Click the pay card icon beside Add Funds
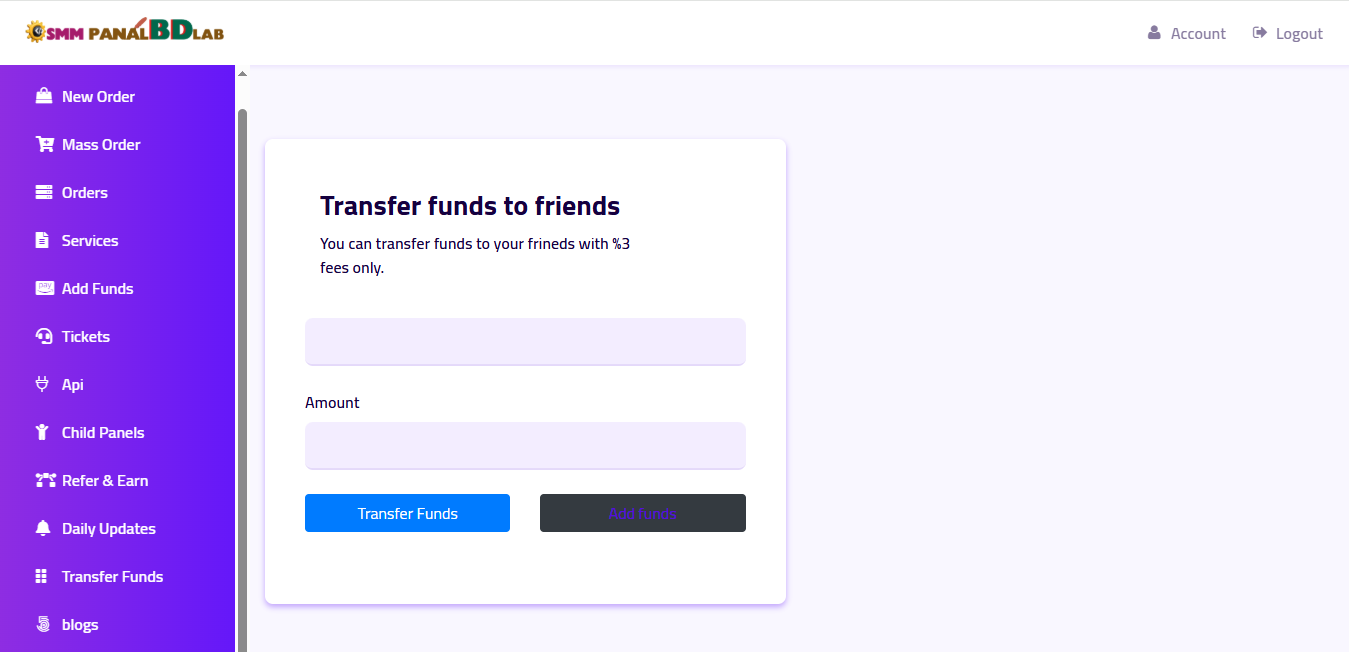The width and height of the screenshot is (1349, 652). tap(44, 288)
